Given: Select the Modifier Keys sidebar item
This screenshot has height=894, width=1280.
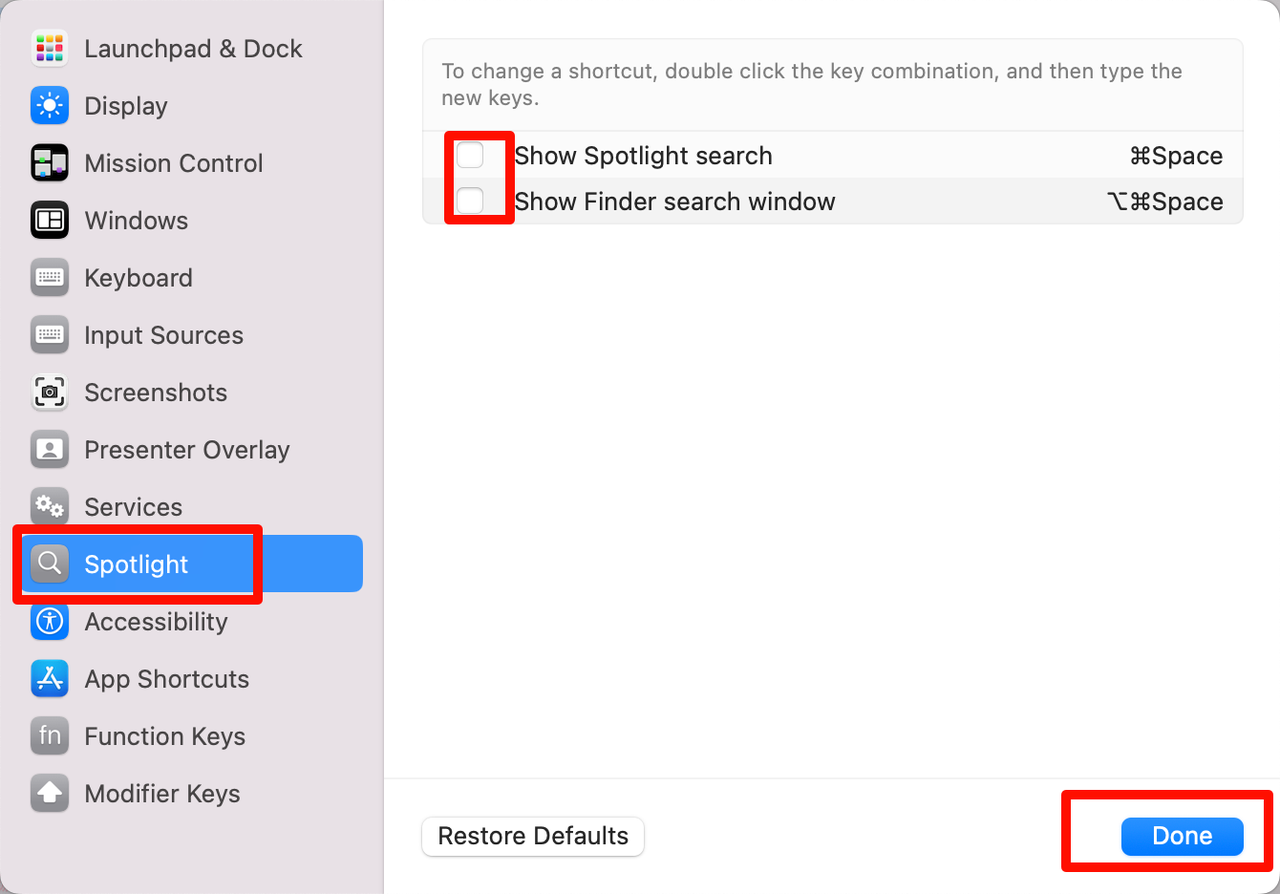Looking at the screenshot, I should point(162,793).
